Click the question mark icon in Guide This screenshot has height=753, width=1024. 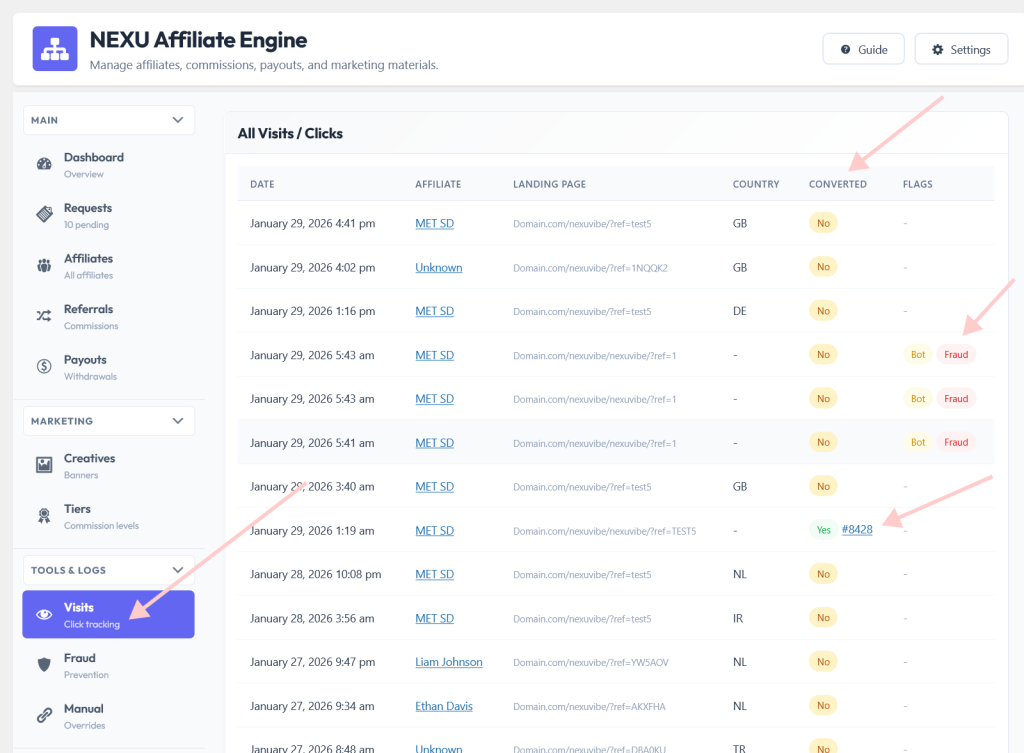click(x=845, y=50)
